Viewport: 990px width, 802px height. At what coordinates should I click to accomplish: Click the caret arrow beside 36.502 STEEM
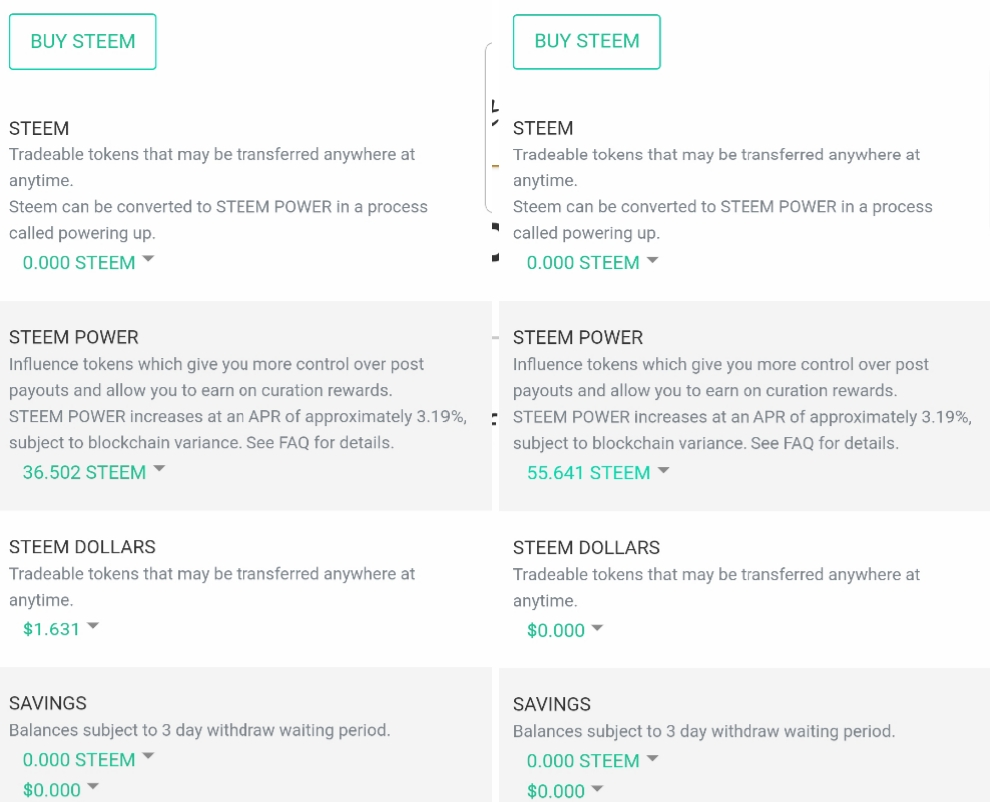point(159,468)
